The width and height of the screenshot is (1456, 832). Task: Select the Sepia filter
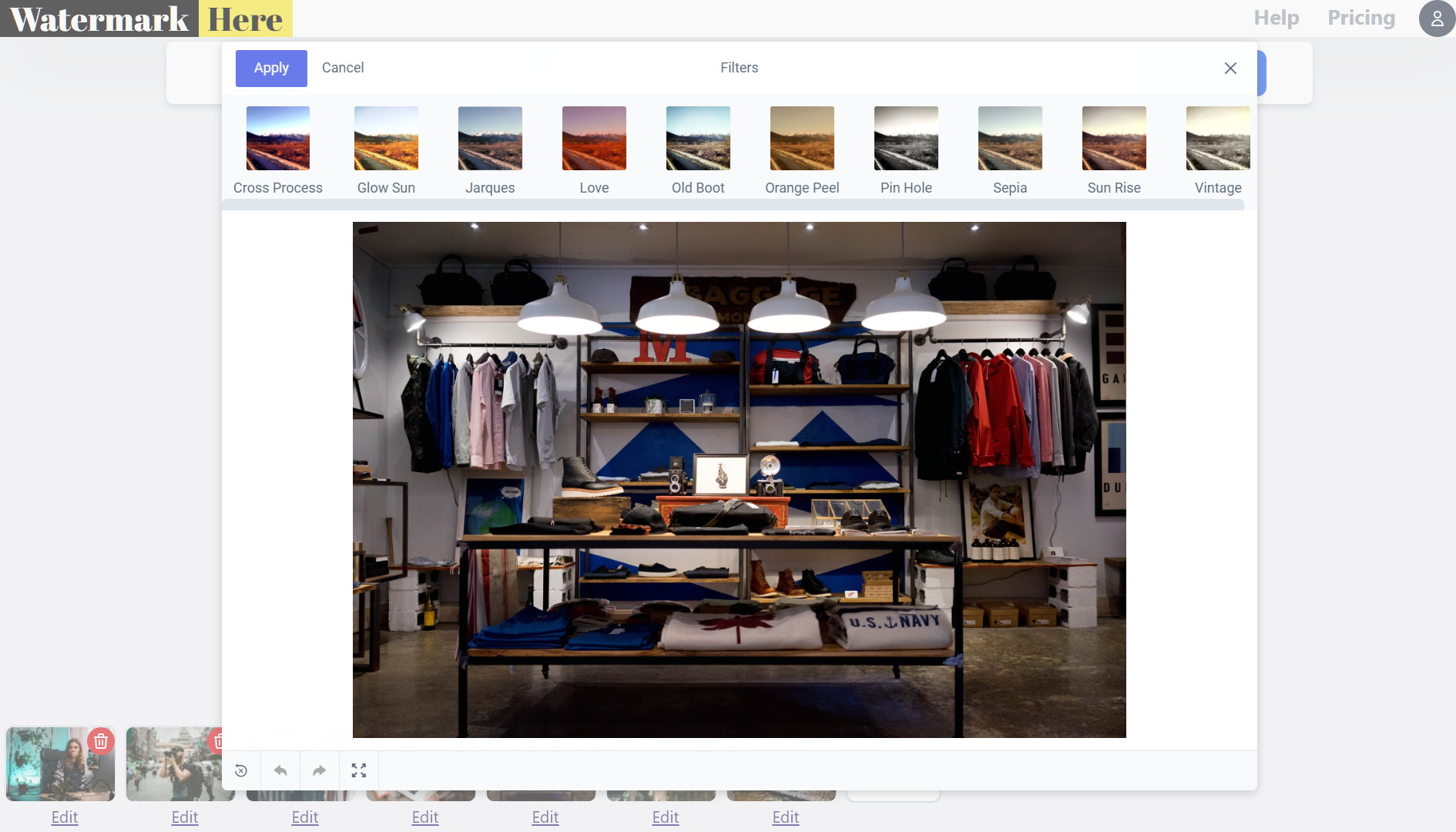(x=1009, y=139)
